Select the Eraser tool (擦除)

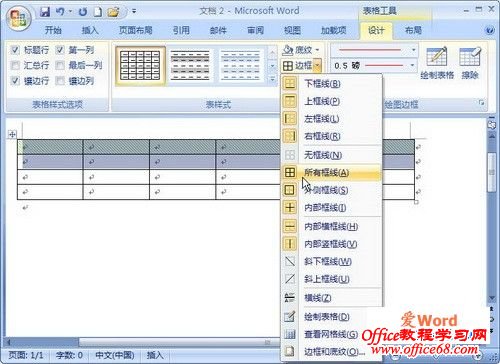[x=470, y=63]
